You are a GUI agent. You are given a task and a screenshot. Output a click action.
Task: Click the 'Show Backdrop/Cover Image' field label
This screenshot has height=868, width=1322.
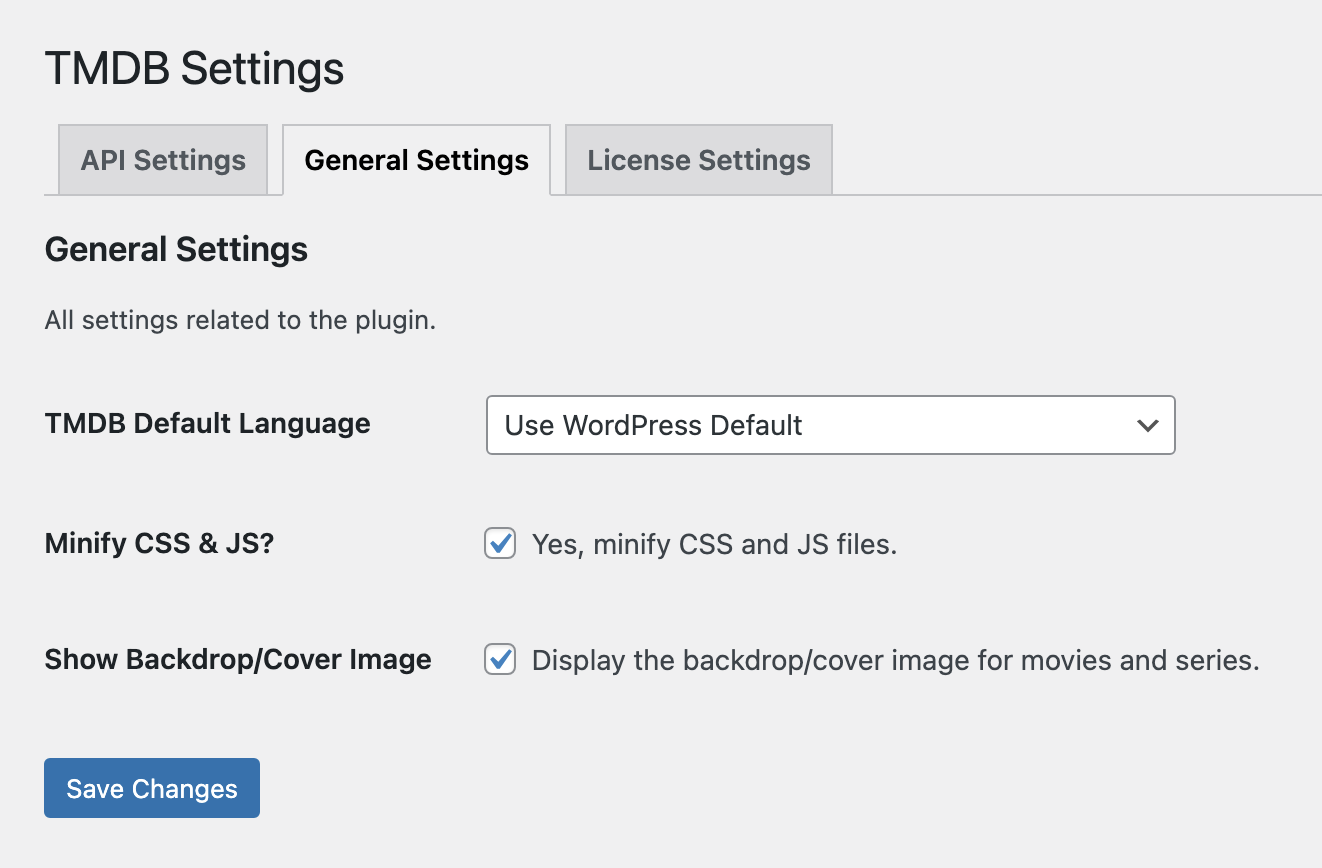point(238,660)
